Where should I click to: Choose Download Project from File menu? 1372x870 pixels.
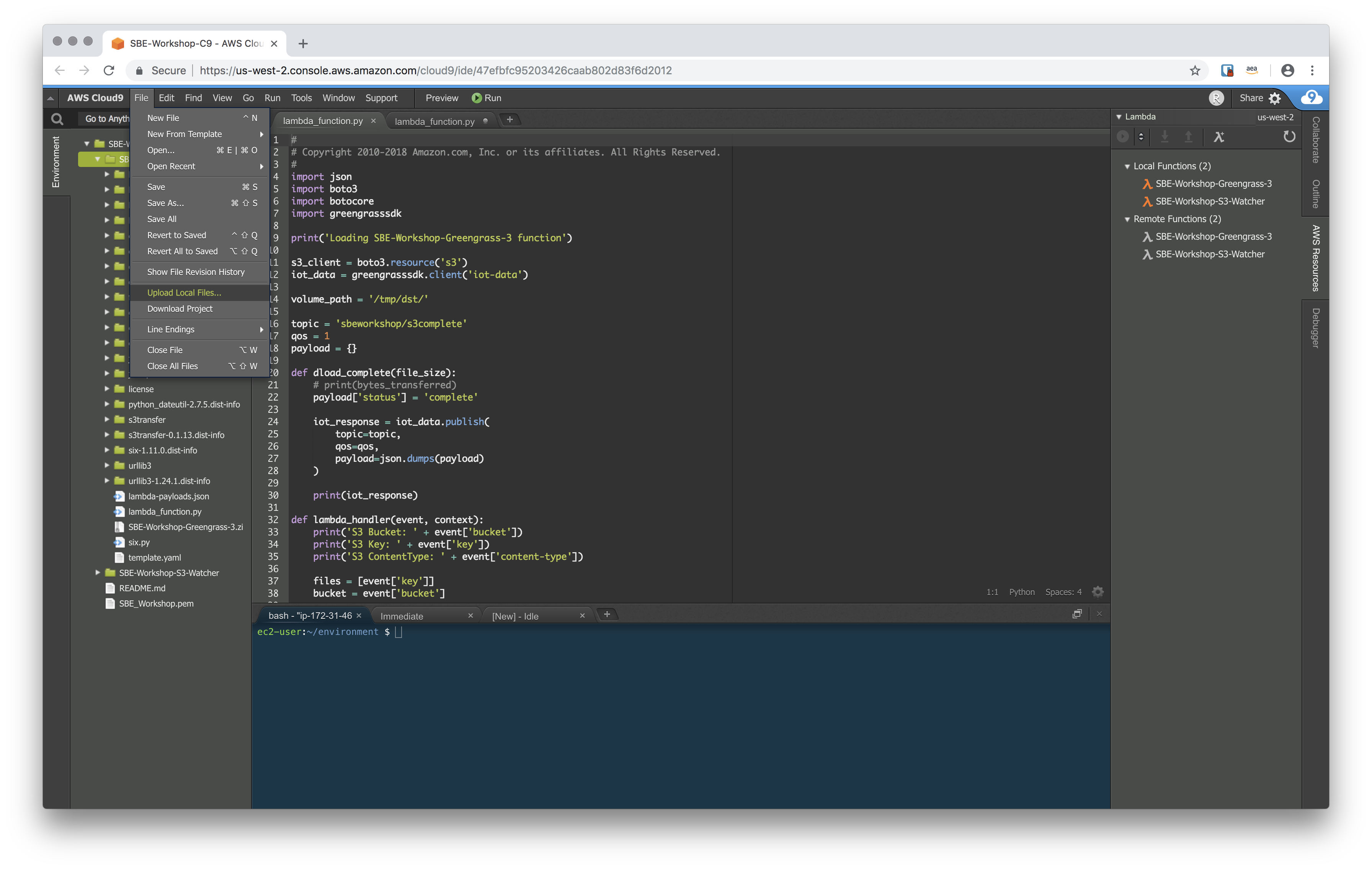199,308
